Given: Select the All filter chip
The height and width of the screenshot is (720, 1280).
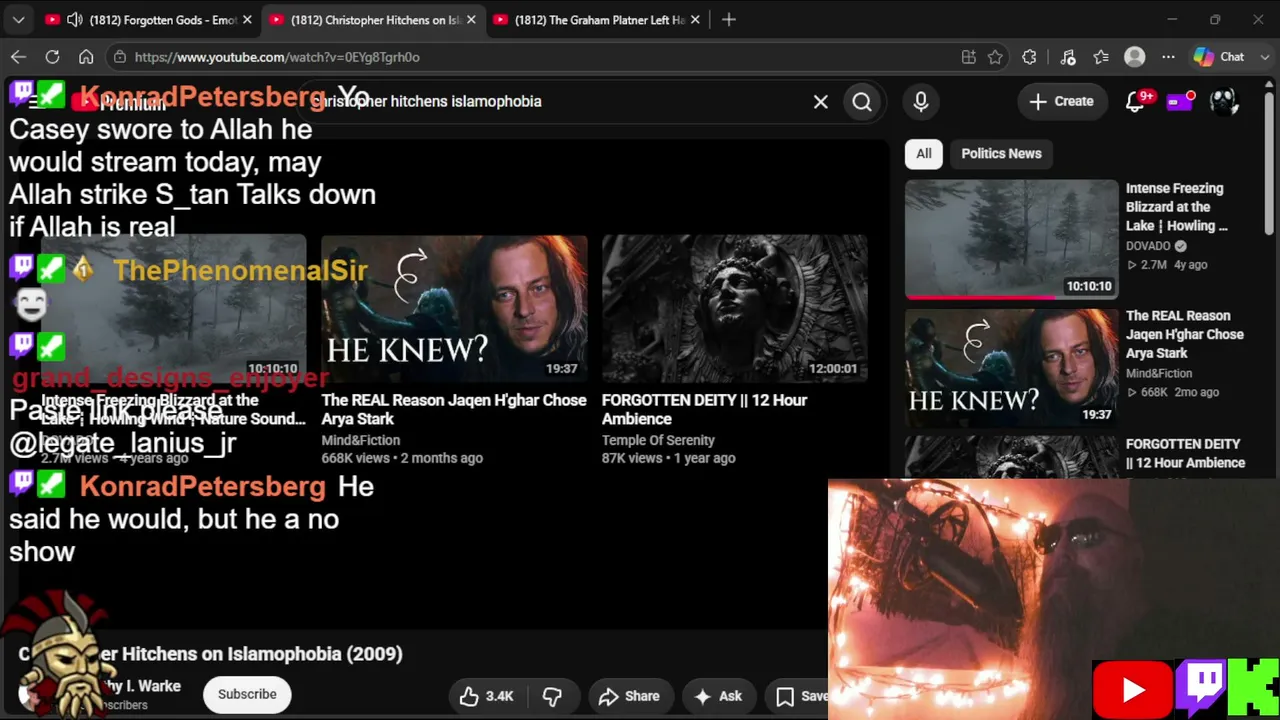Looking at the screenshot, I should [x=924, y=154].
